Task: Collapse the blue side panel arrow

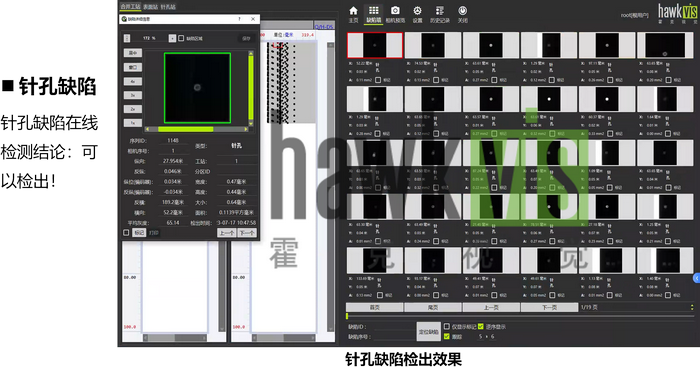Action: [696, 278]
